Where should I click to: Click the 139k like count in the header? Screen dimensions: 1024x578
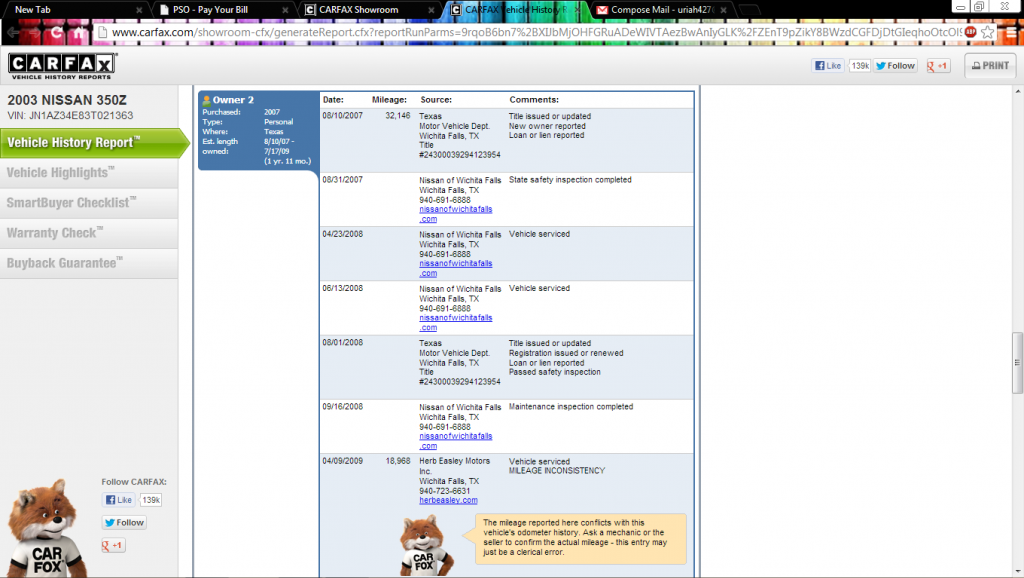click(859, 65)
